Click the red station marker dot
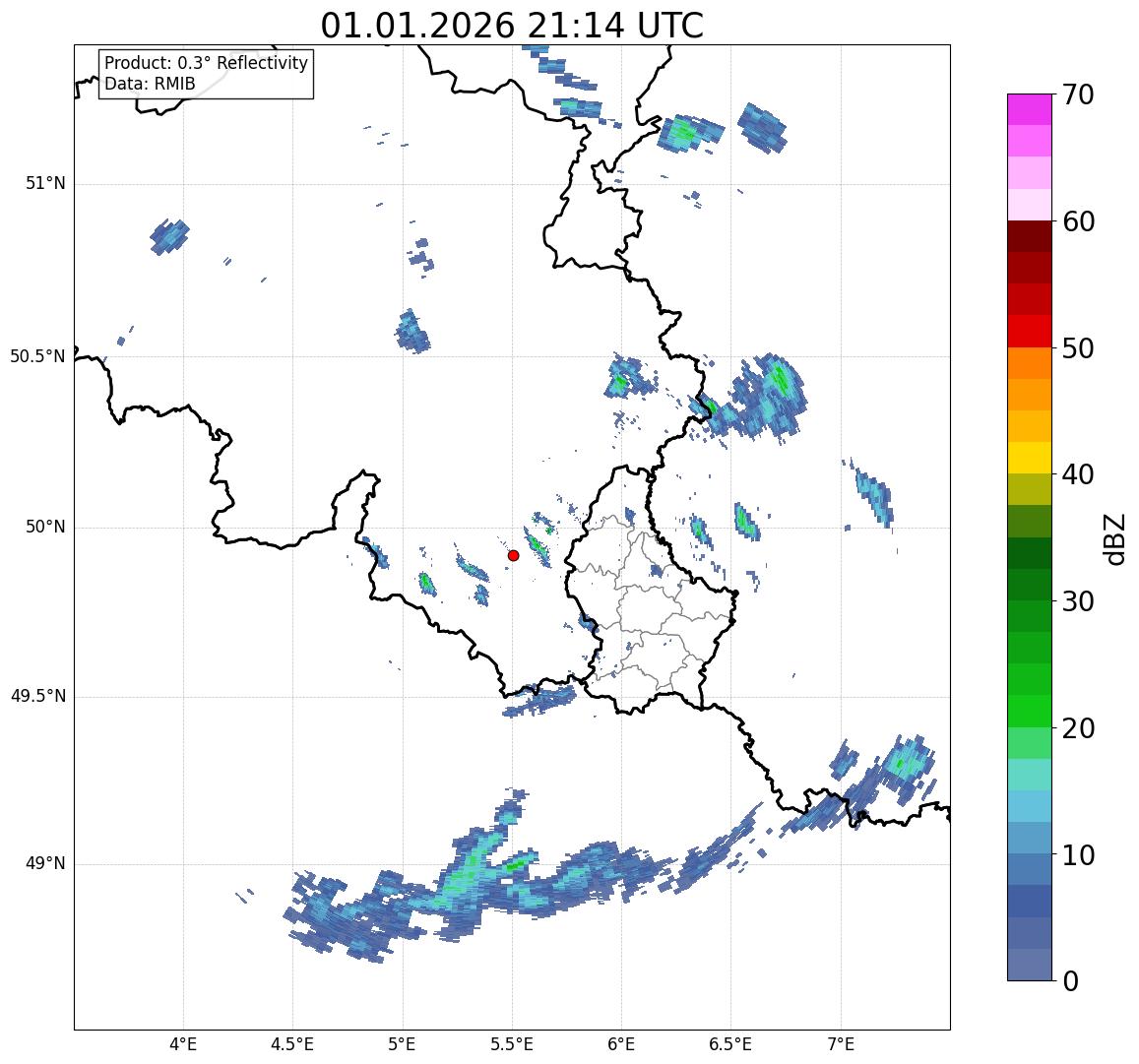The height and width of the screenshot is (1064, 1139). click(x=514, y=555)
